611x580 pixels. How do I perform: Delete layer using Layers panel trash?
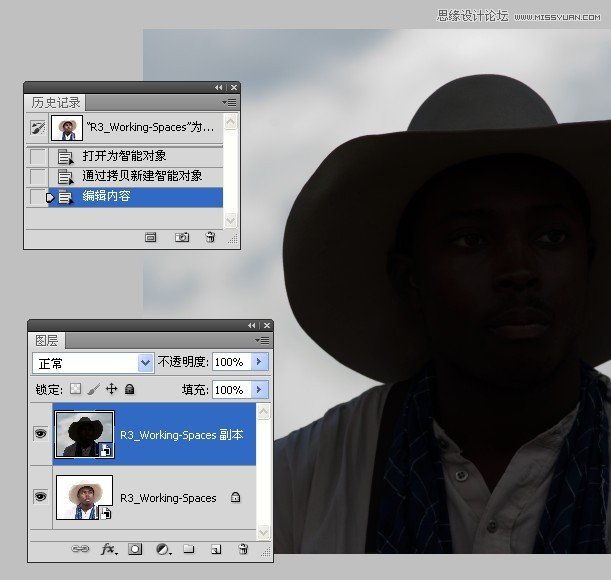click(242, 549)
